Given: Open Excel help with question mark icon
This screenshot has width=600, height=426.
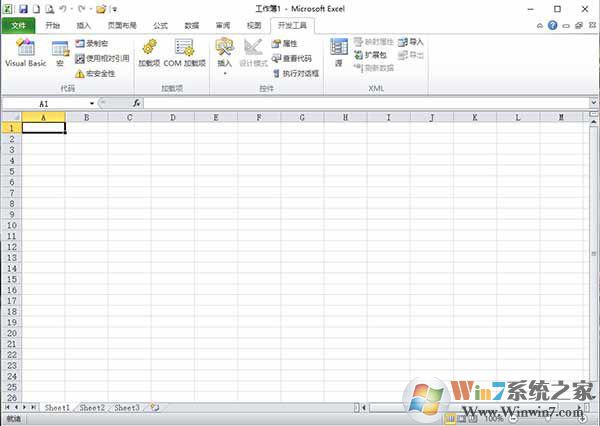Looking at the screenshot, I should click(x=553, y=26).
